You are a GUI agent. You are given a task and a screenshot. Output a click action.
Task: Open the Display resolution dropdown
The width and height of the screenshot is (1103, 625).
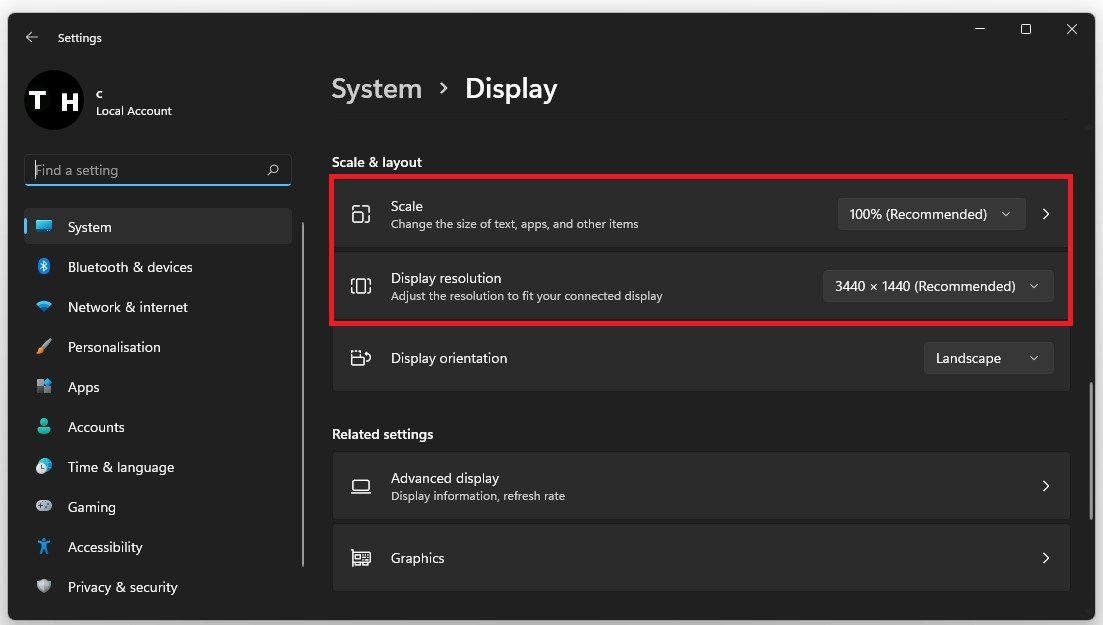tap(937, 286)
